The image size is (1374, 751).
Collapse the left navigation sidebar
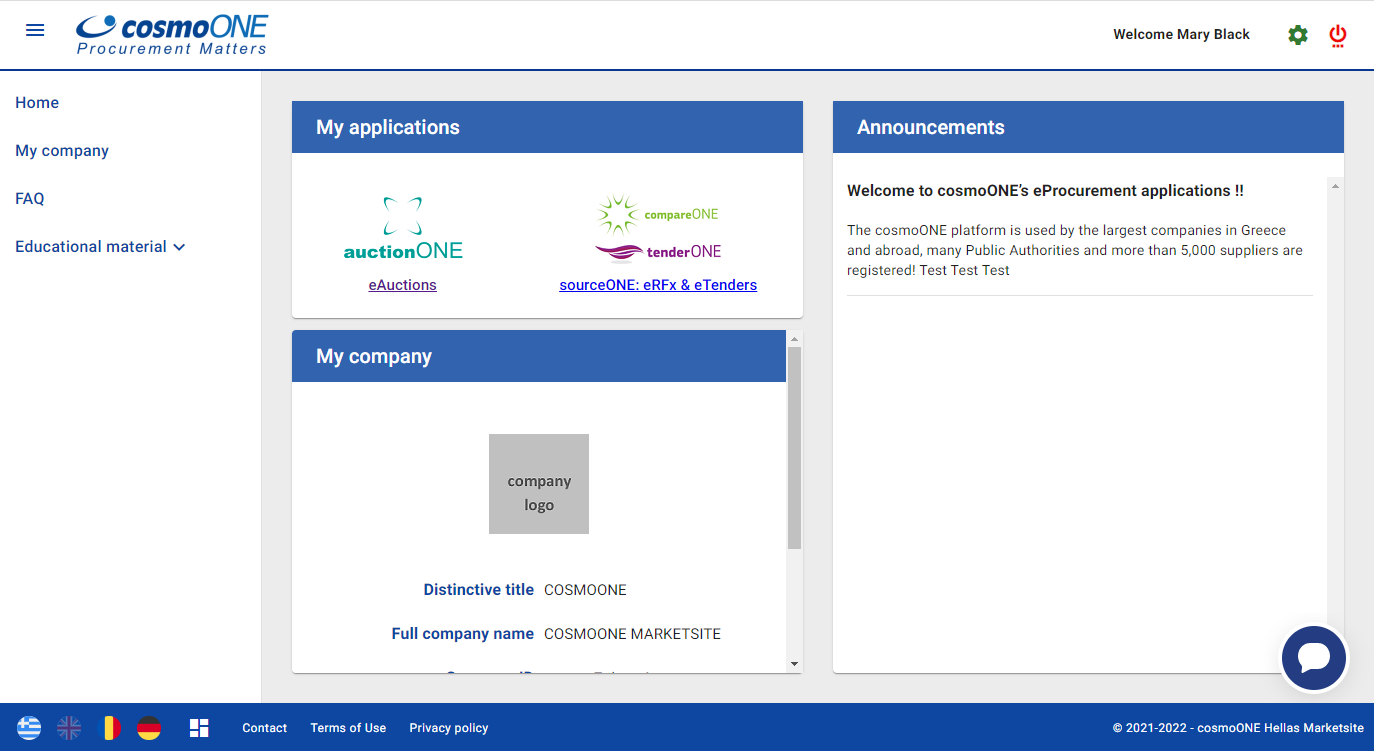point(35,30)
